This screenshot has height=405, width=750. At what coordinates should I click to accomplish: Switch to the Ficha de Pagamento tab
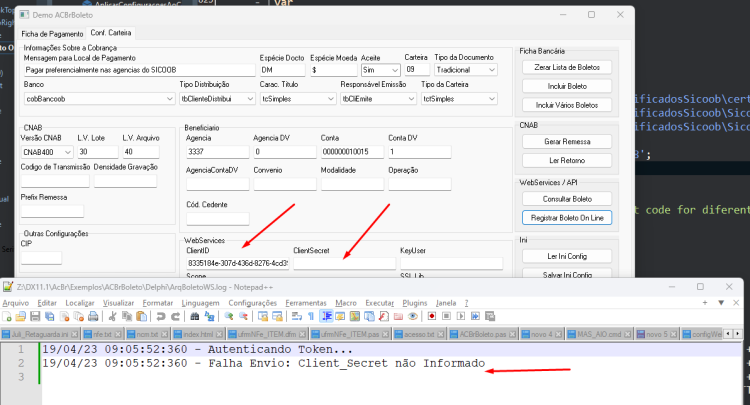52,34
